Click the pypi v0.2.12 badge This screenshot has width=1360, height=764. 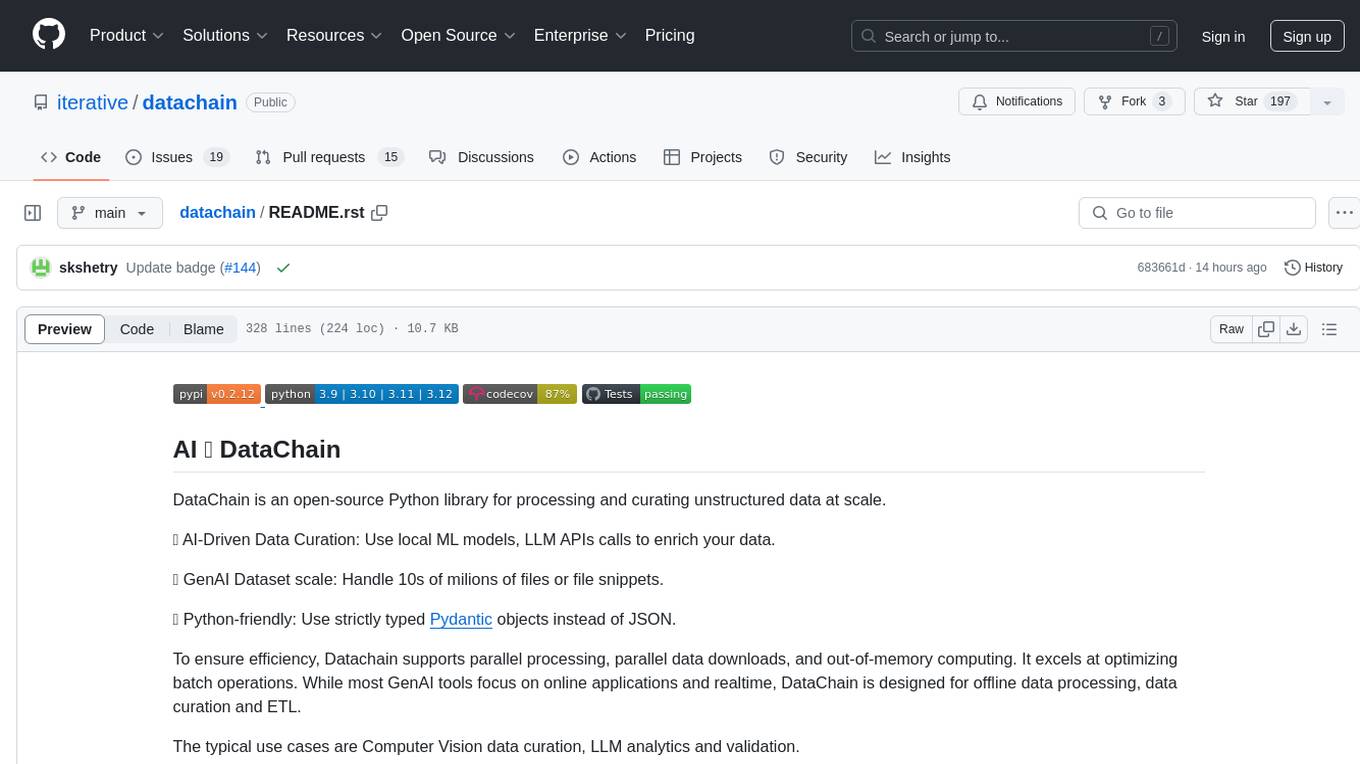pyautogui.click(x=217, y=394)
